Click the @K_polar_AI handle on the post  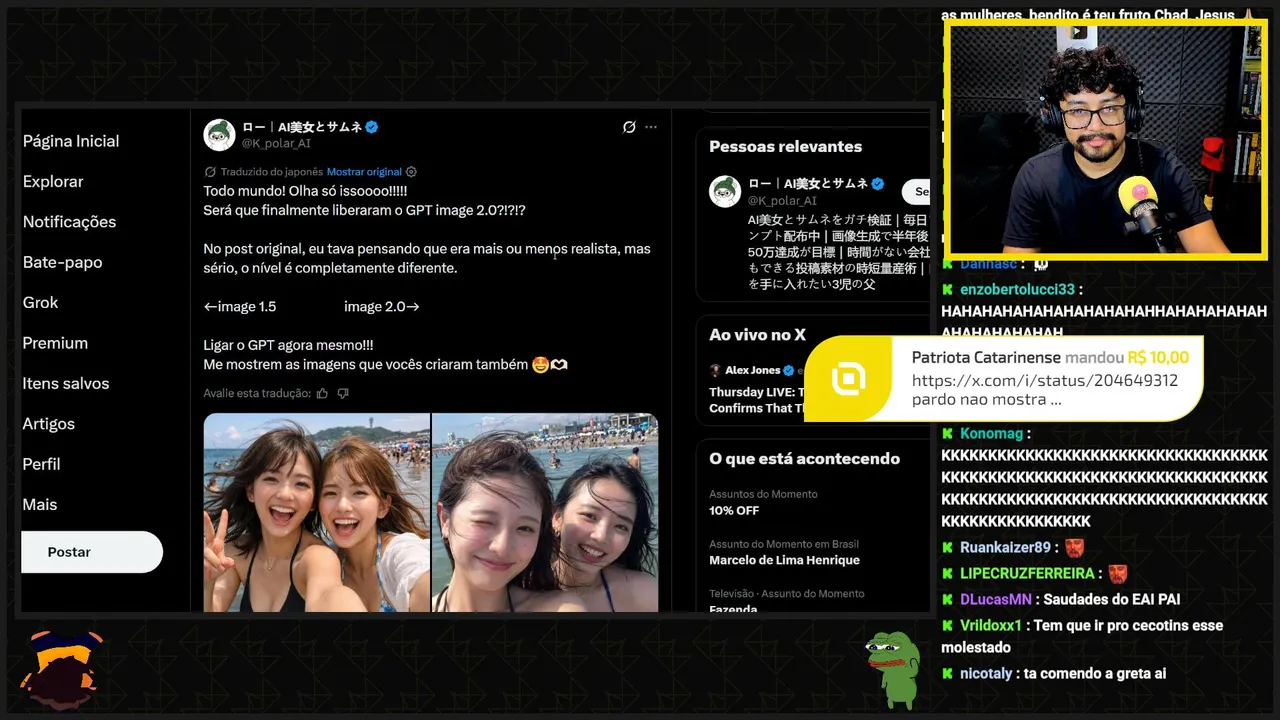pyautogui.click(x=277, y=143)
